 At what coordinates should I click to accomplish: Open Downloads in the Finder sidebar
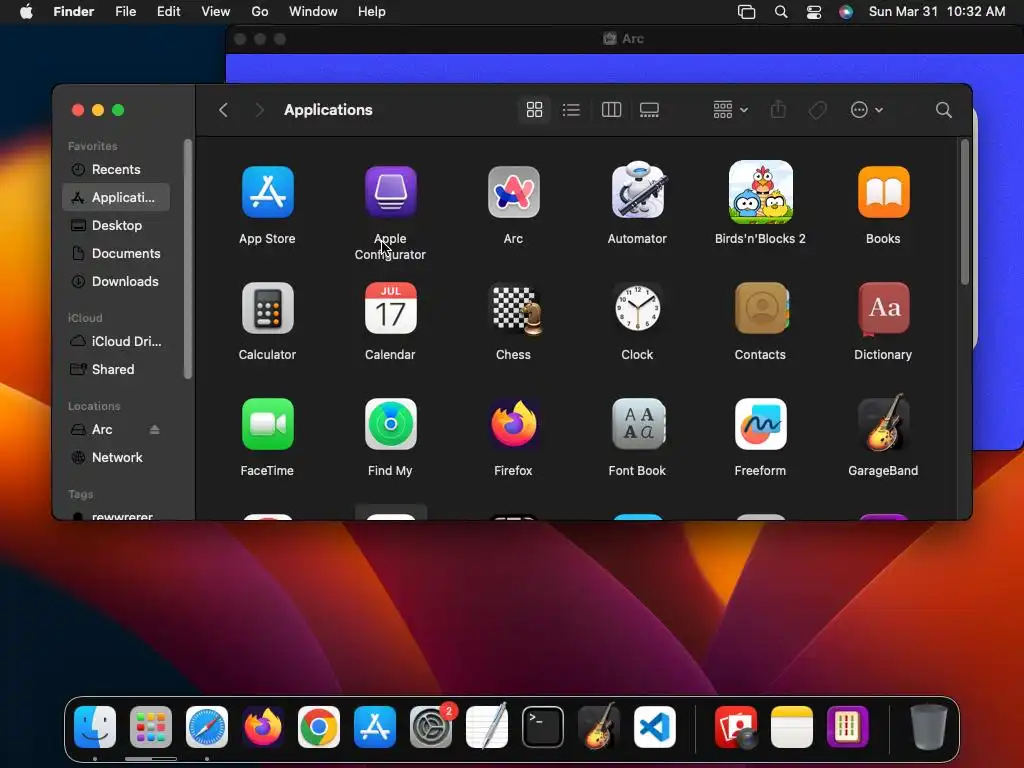116,281
